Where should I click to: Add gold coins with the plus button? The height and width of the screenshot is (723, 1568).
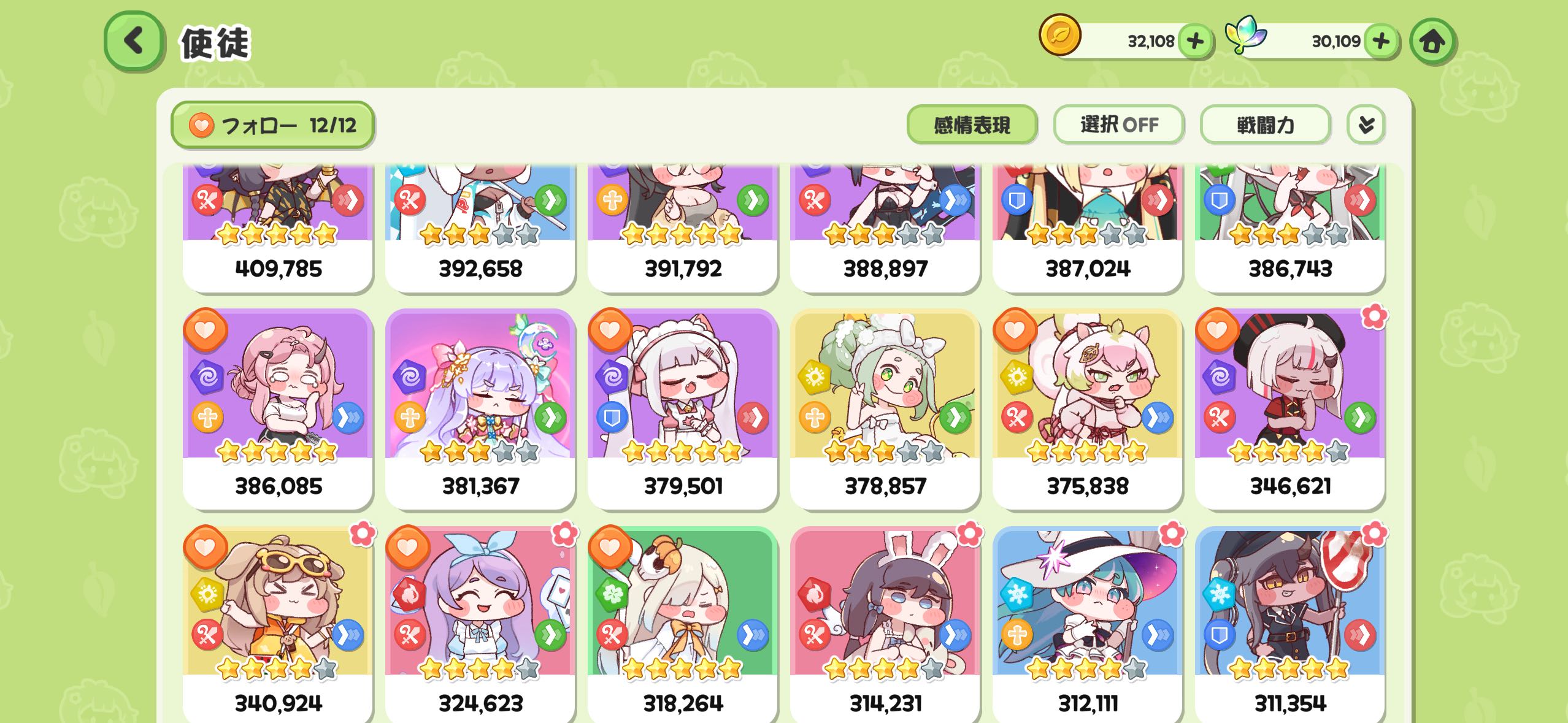(1195, 42)
